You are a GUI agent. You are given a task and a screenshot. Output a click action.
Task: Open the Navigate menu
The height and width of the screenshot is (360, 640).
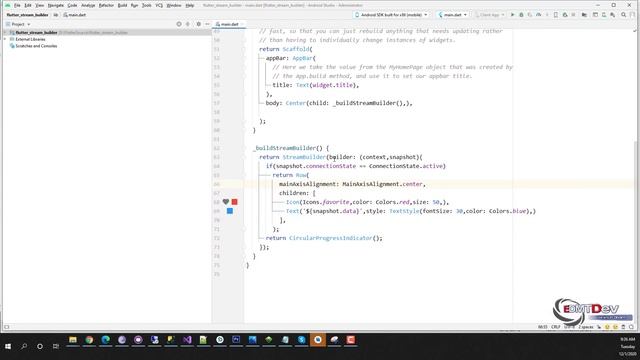[56, 5]
